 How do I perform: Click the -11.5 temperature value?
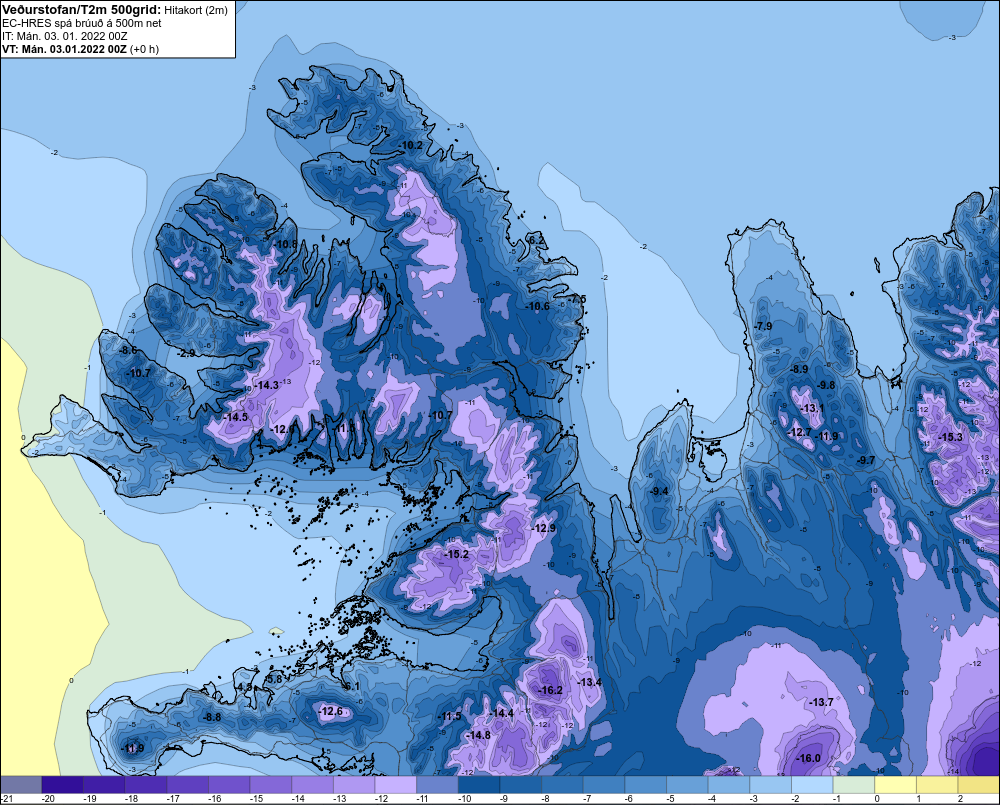(x=449, y=716)
